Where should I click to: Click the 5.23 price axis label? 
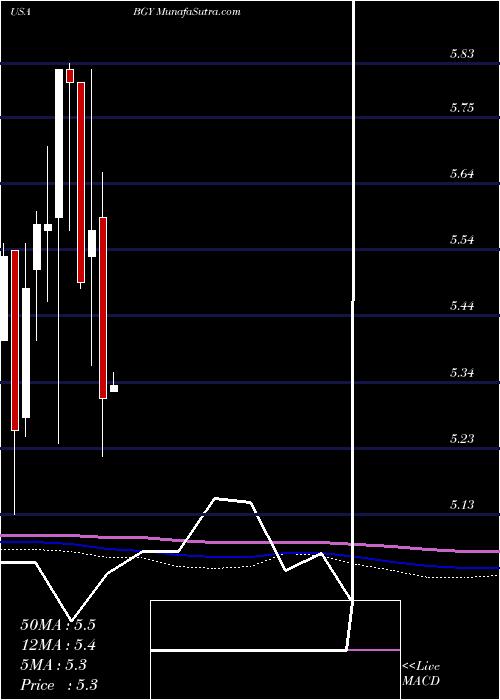tap(462, 439)
